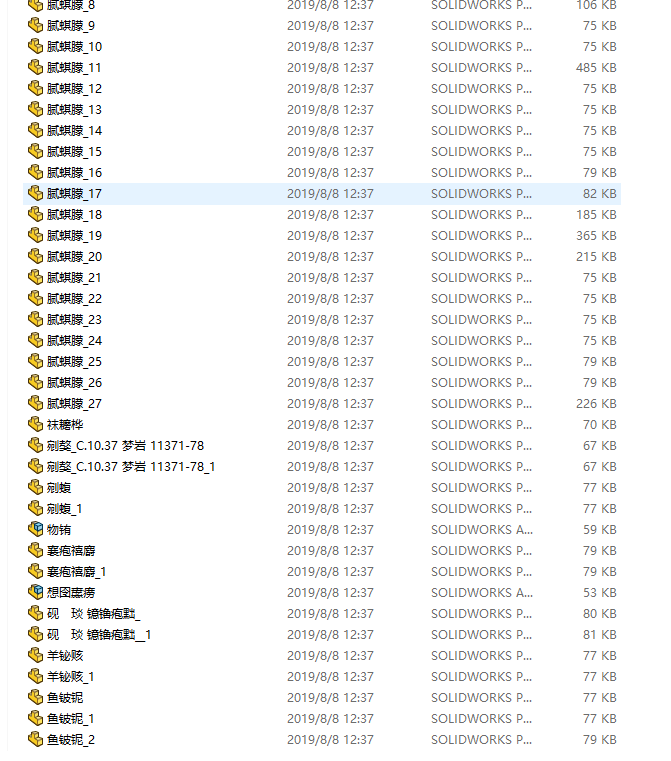Click the part icon of file ending _24
Viewport: 671px width, 761px height.
(x=35, y=340)
